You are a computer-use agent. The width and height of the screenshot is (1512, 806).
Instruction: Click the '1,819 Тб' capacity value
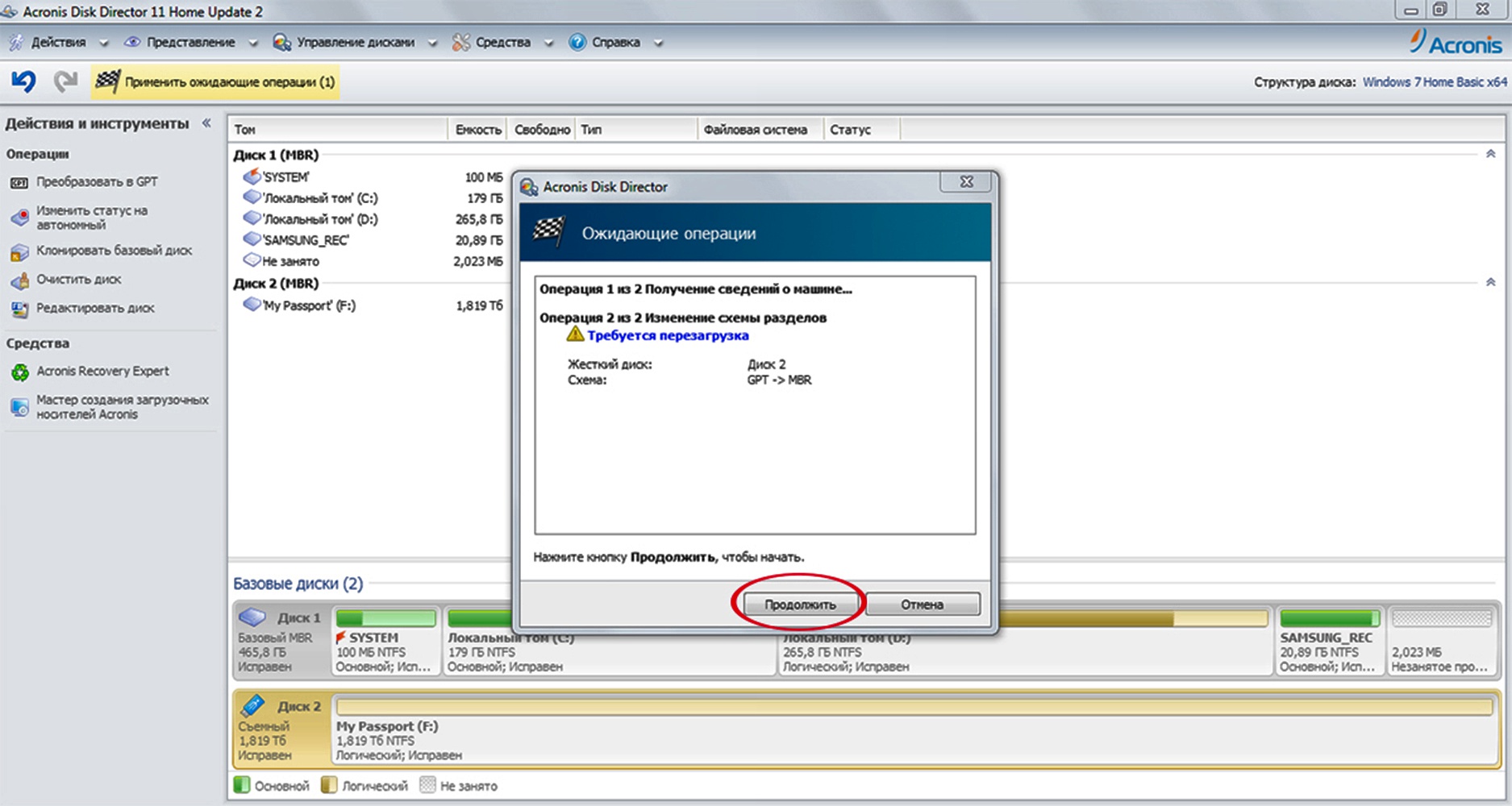(x=479, y=305)
